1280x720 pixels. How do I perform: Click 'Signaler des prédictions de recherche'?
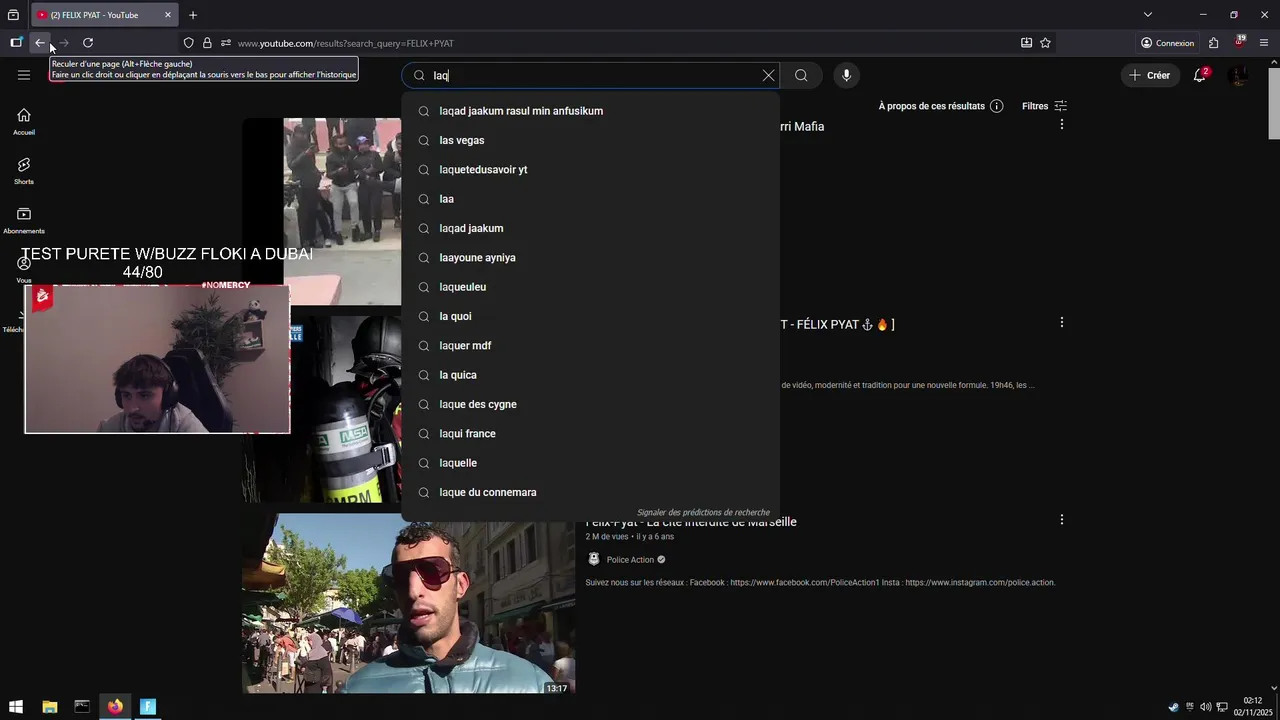tap(703, 513)
